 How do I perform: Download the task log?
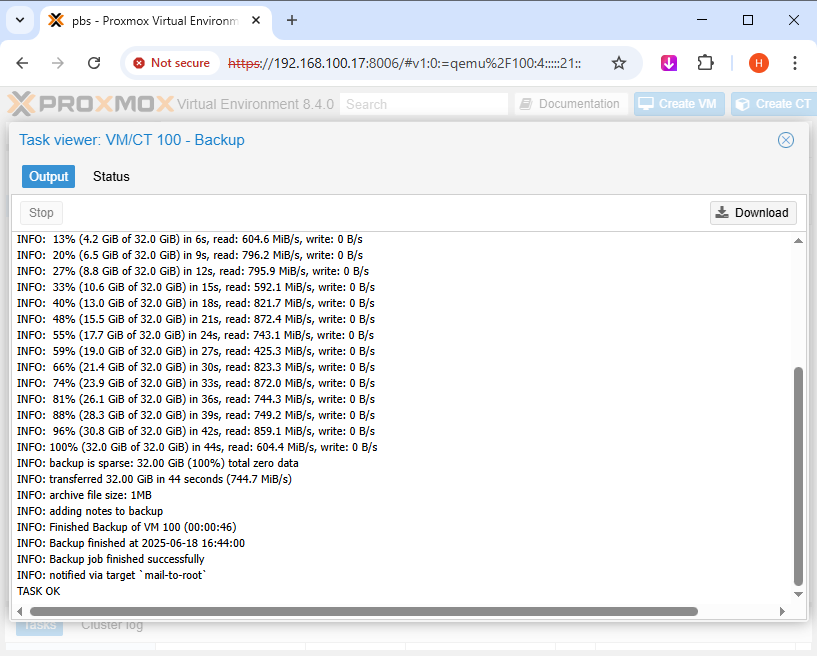752,213
